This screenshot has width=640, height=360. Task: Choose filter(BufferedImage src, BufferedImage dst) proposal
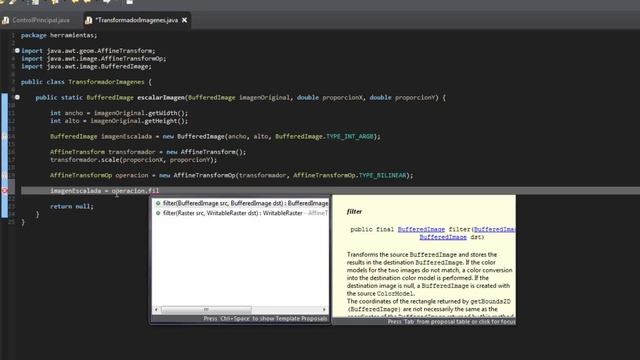(241, 203)
